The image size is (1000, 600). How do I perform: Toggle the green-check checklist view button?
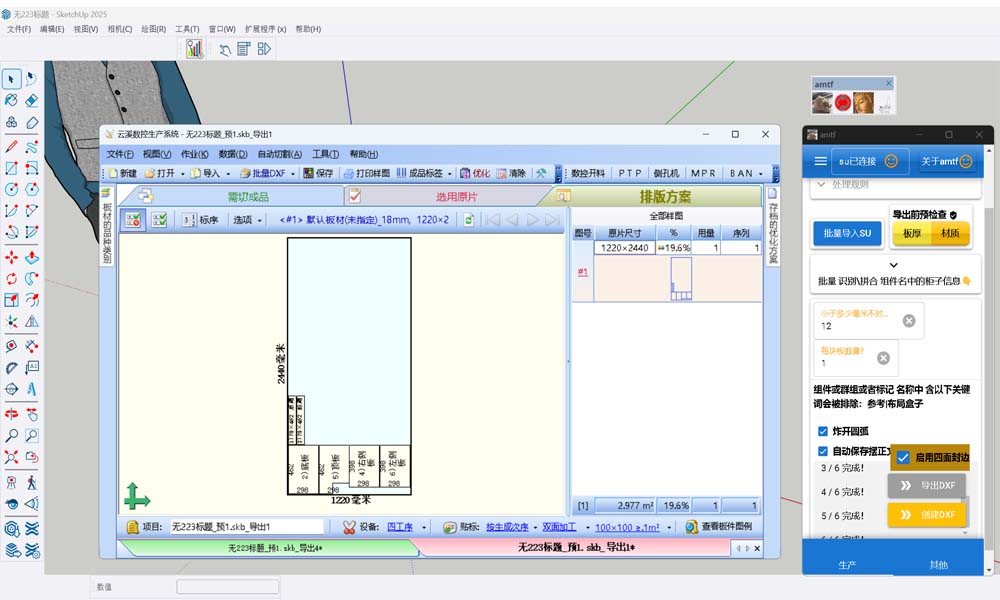[159, 220]
